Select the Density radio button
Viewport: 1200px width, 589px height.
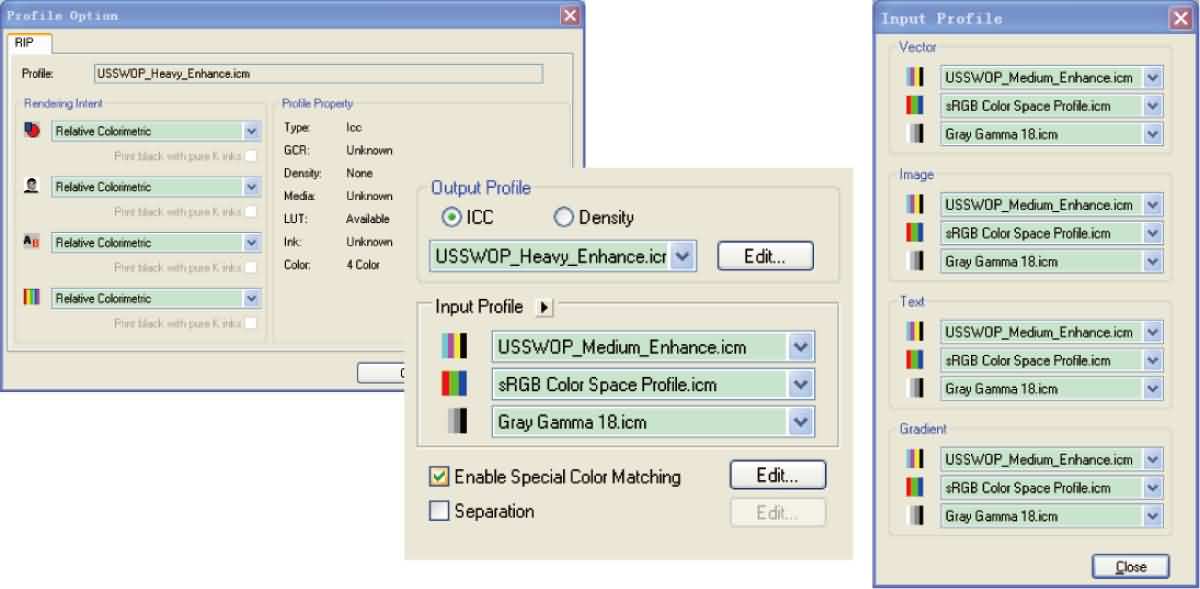[564, 217]
